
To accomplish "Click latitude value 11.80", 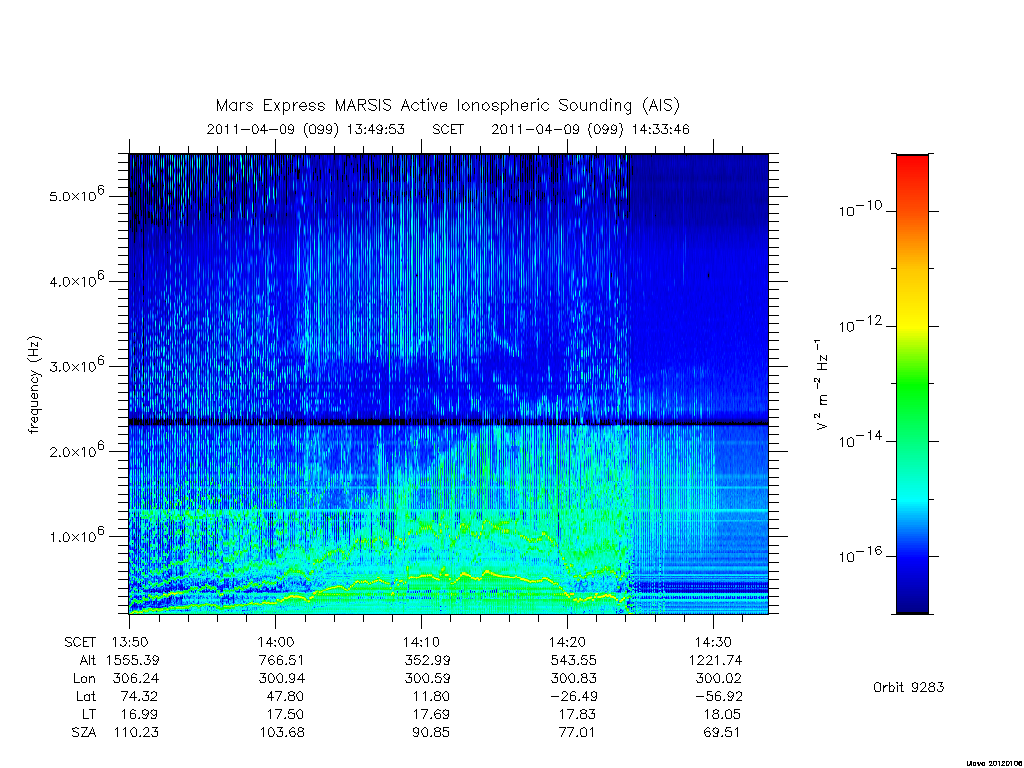I will pyautogui.click(x=431, y=696).
